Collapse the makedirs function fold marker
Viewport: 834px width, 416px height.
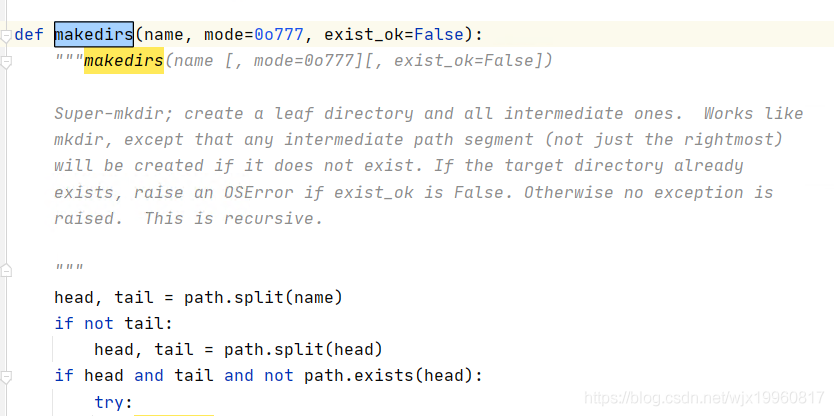pos(6,35)
